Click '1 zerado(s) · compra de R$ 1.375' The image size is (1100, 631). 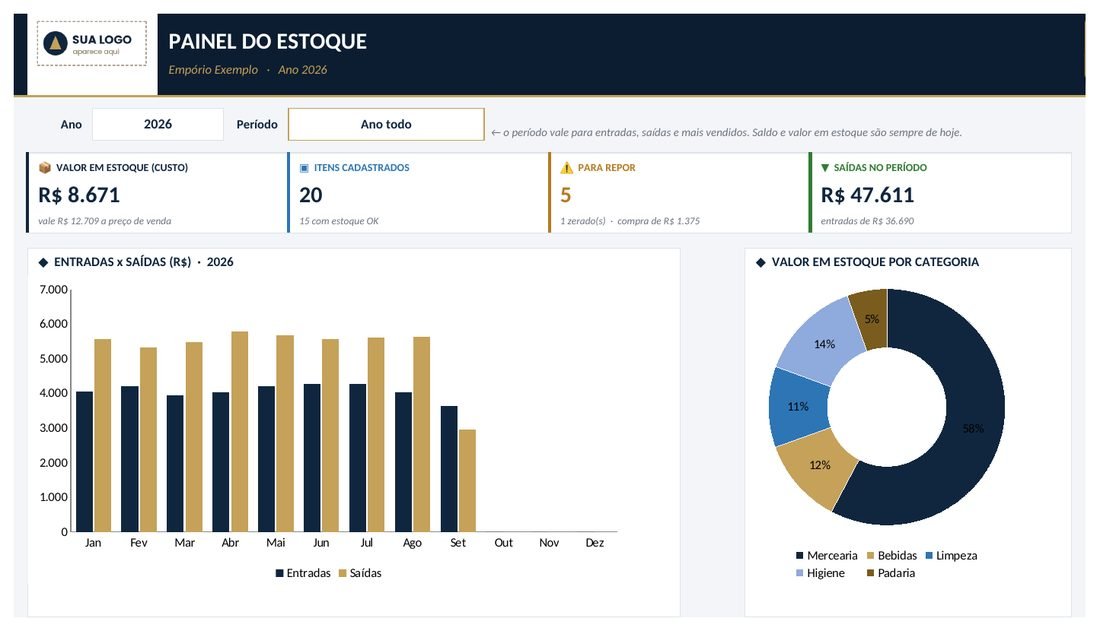coord(630,221)
